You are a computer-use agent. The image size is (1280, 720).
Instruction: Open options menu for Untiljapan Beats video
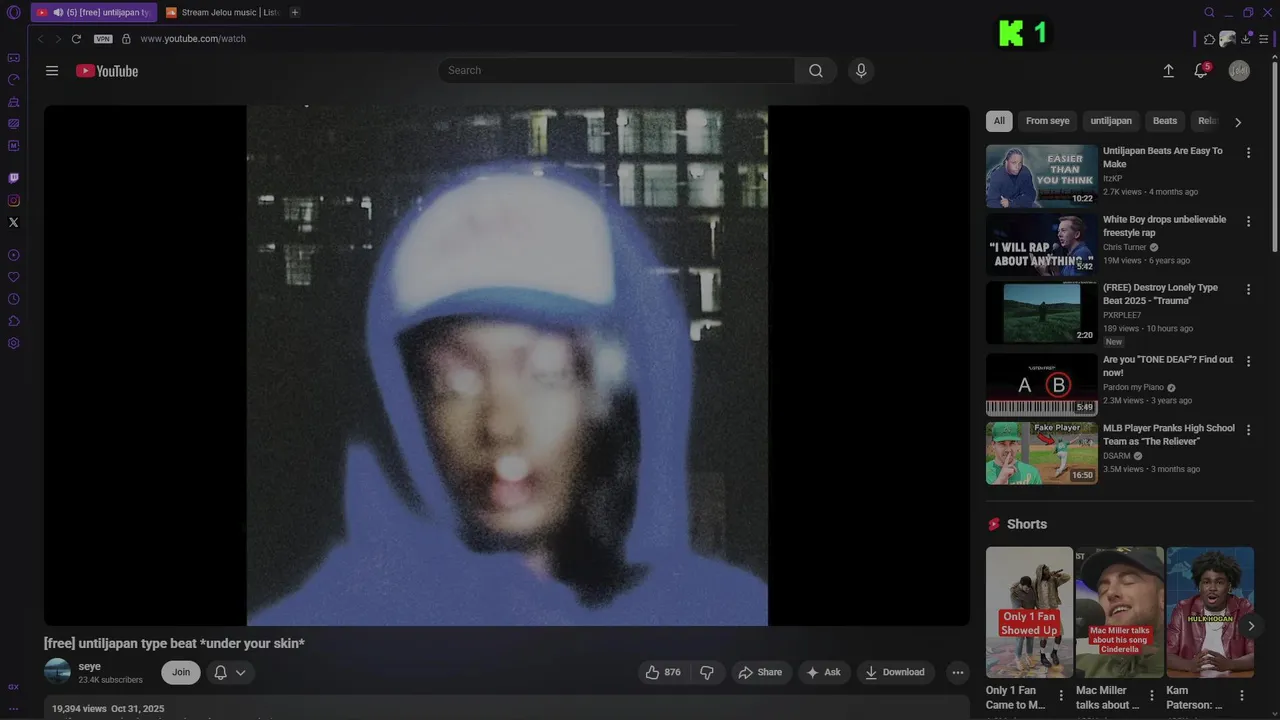1248,153
